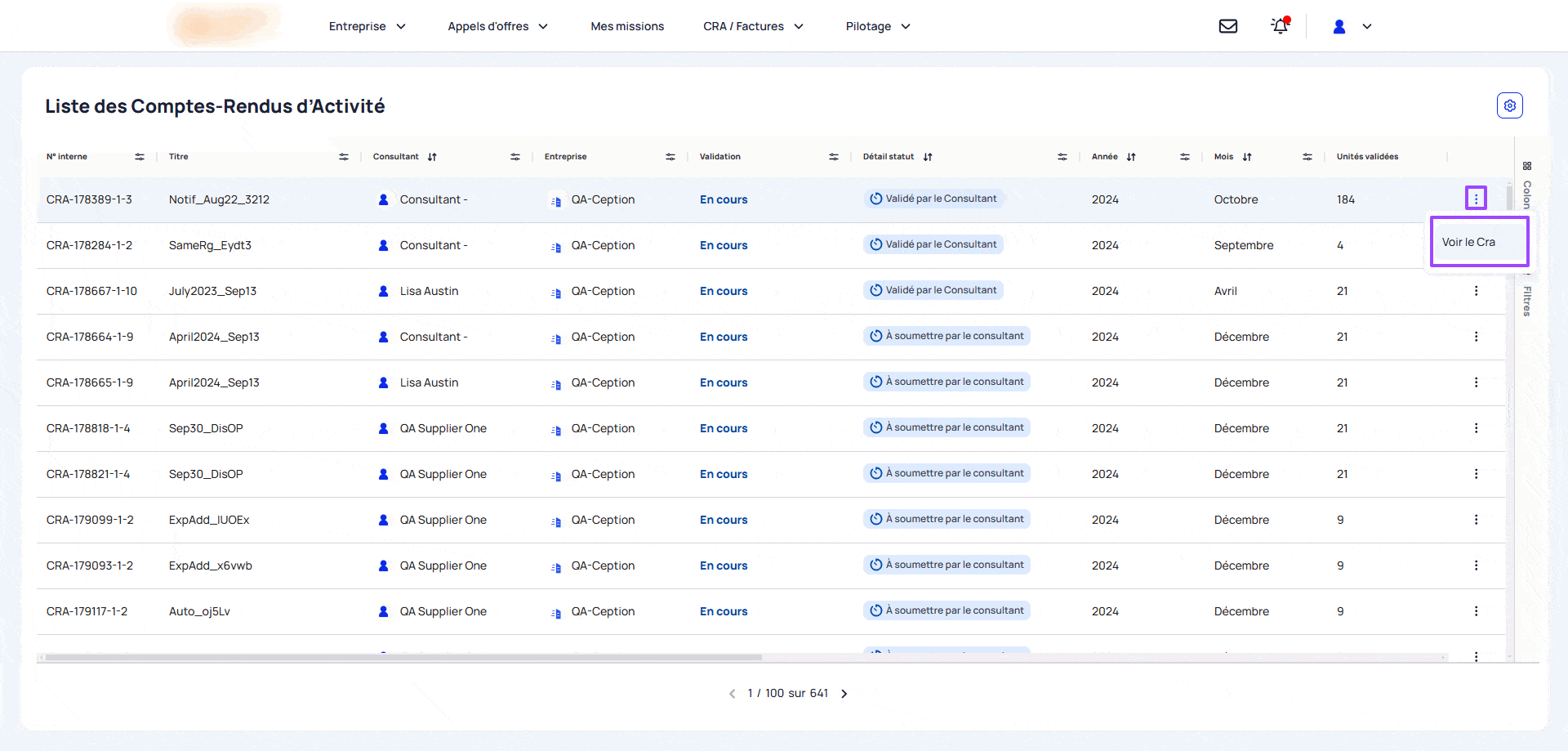The image size is (1568, 751).
Task: Open the notifications bell icon
Action: coord(1280,26)
